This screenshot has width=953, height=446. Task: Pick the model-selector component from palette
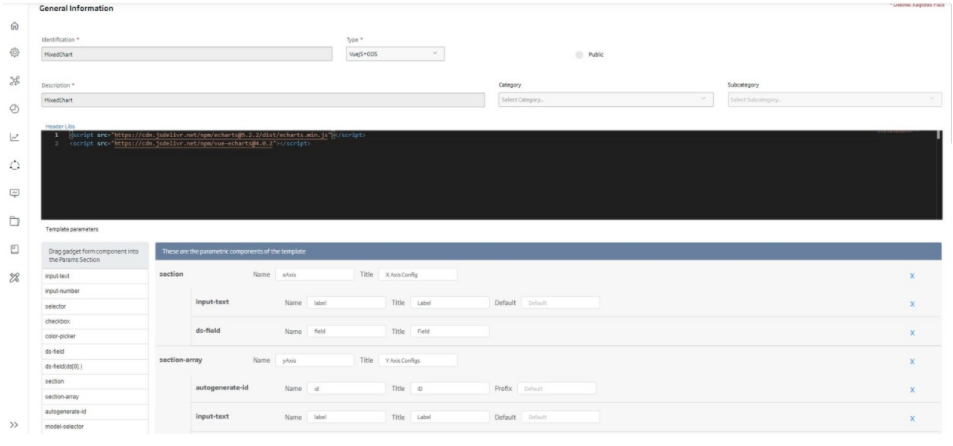click(95, 427)
